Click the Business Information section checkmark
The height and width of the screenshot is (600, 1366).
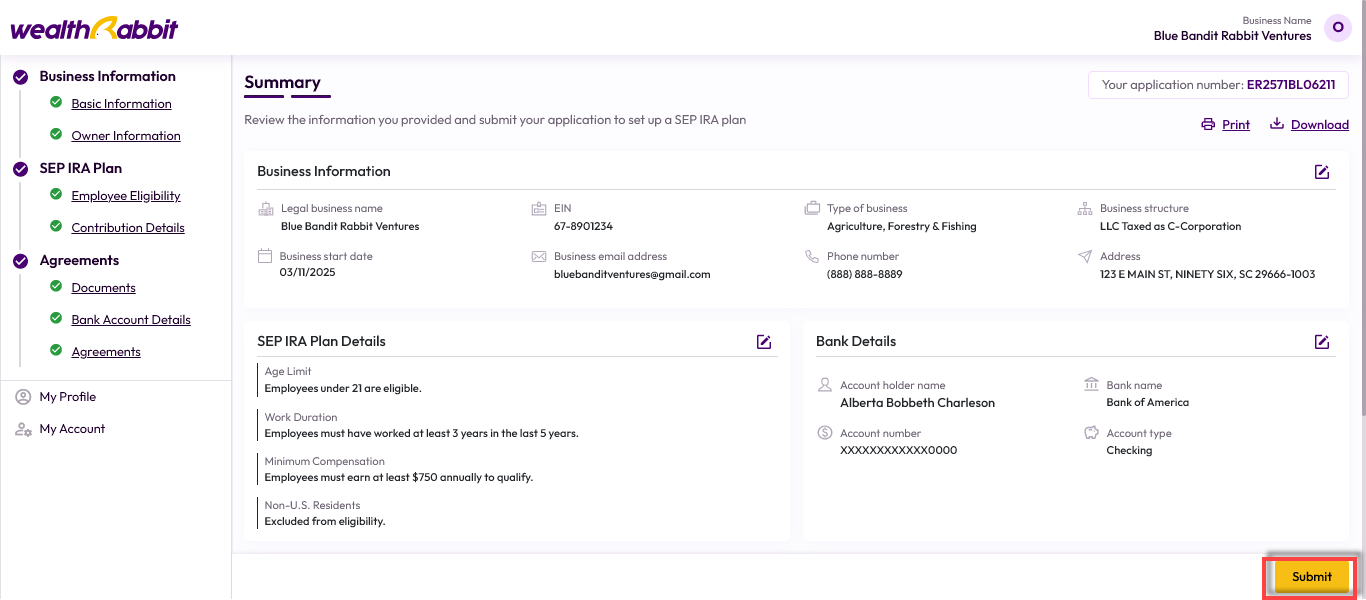click(x=20, y=76)
